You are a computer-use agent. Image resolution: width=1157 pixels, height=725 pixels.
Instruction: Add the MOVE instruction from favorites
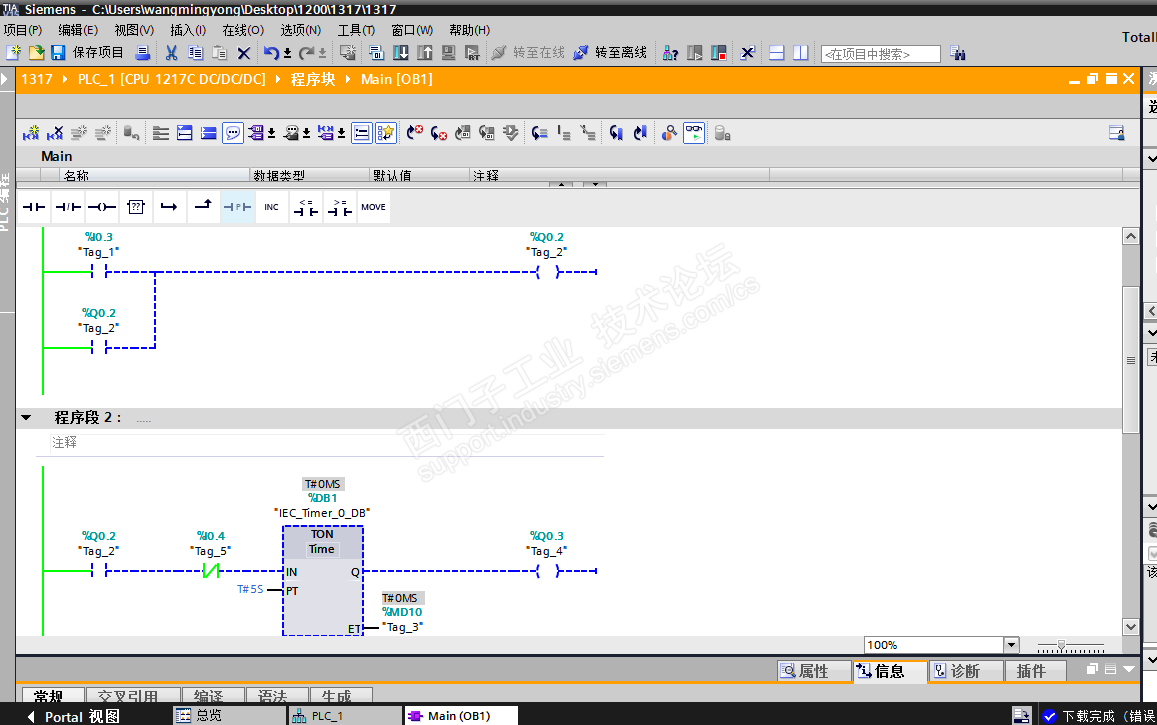pos(373,207)
